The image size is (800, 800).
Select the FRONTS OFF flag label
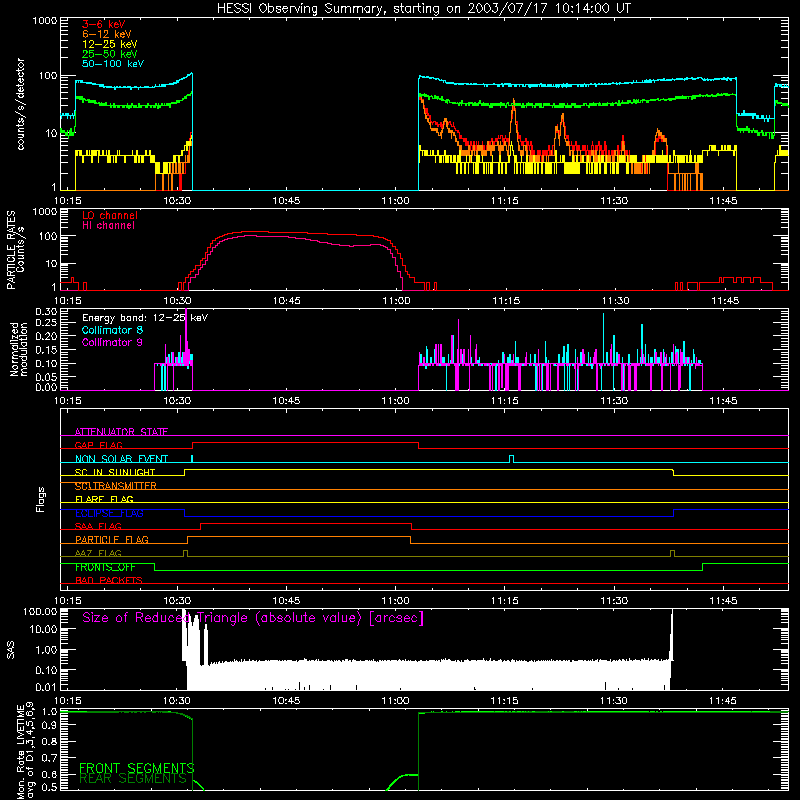tap(105, 567)
